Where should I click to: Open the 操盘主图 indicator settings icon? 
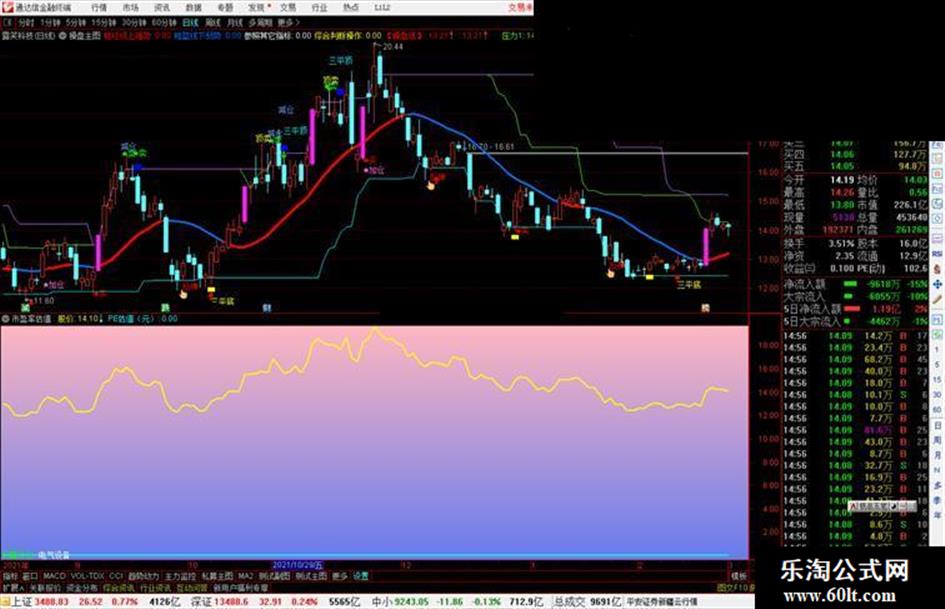coord(63,36)
